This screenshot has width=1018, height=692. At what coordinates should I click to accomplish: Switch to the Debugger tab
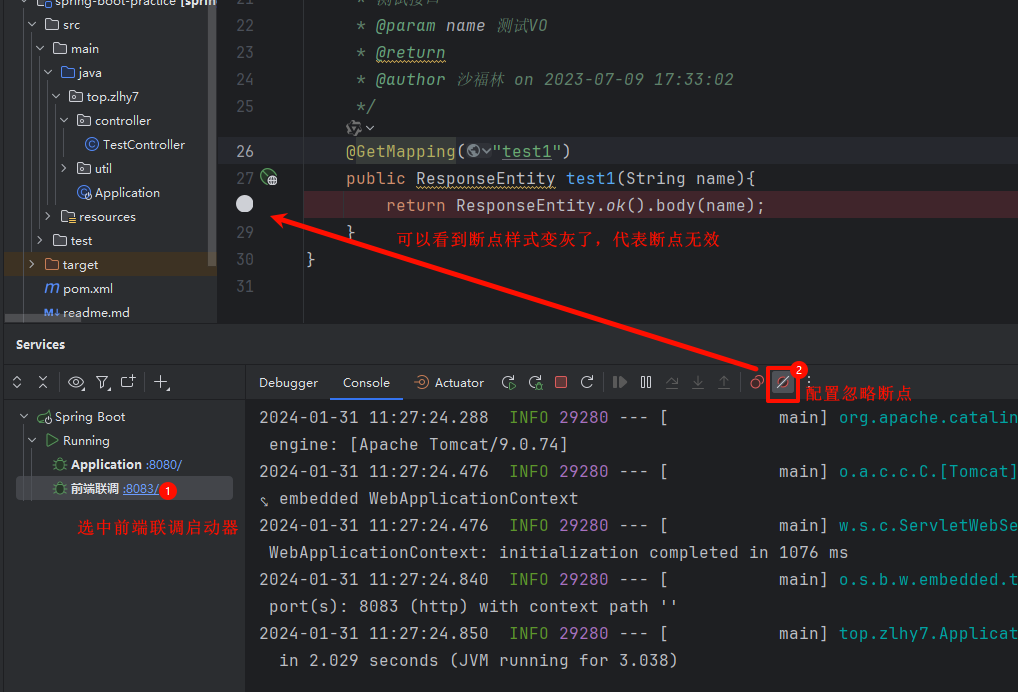click(288, 383)
